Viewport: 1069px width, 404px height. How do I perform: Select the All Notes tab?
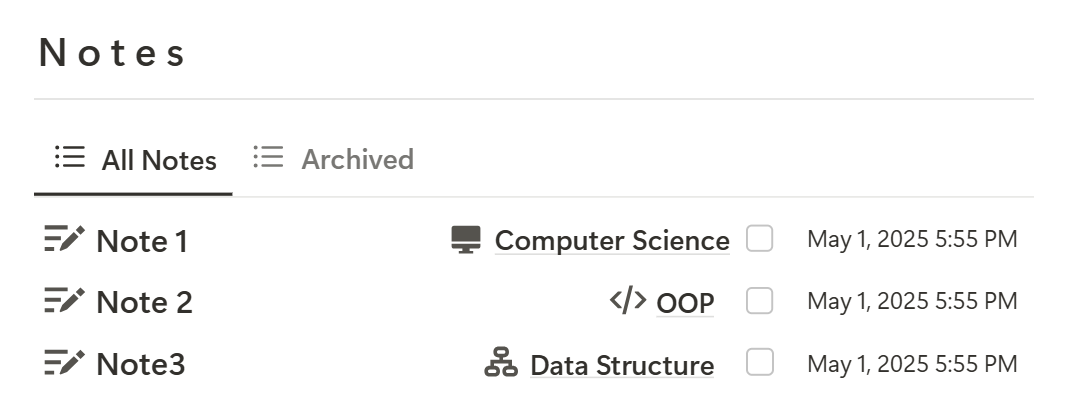click(x=133, y=161)
